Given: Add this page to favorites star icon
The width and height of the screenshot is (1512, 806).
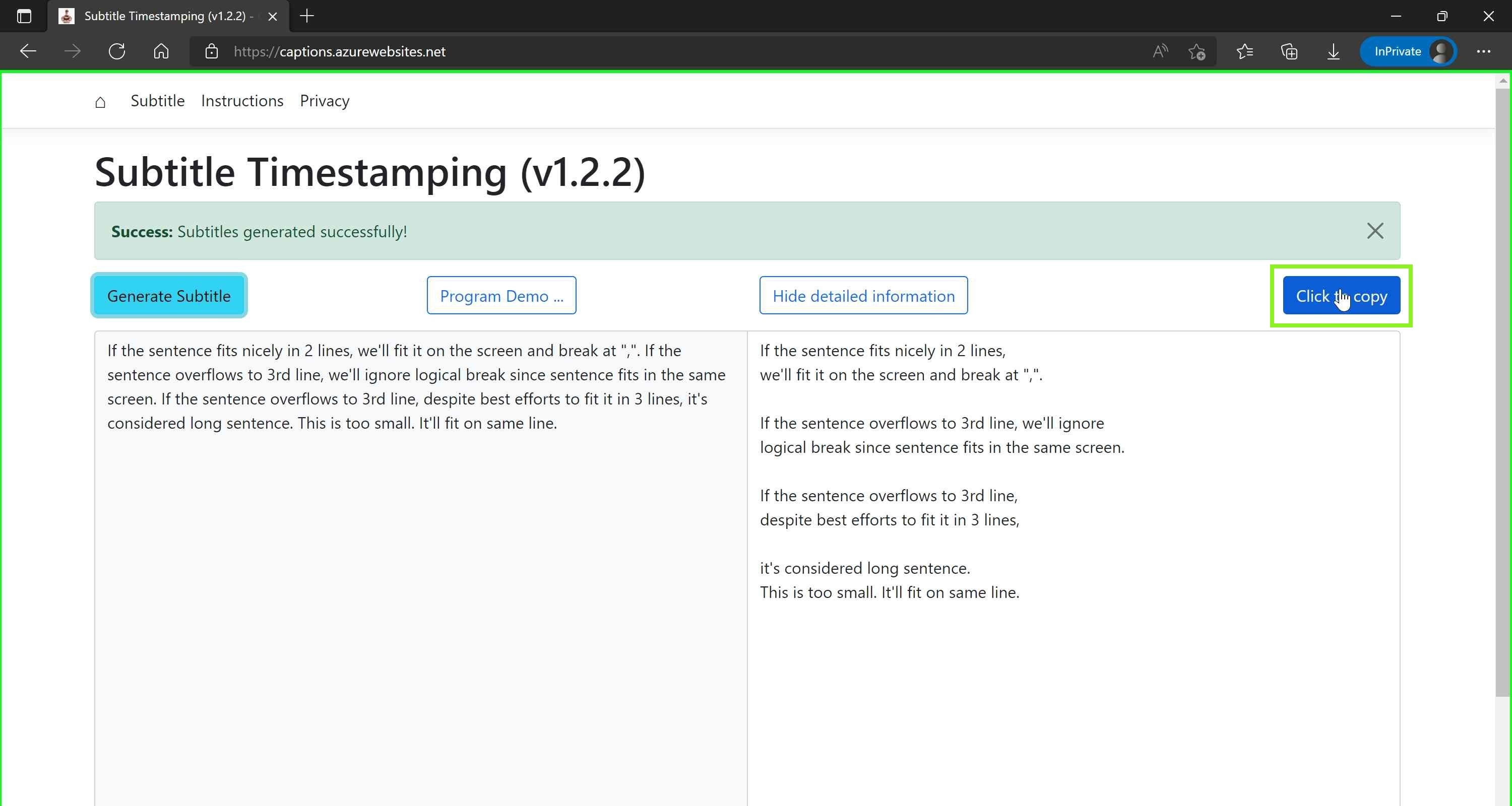Looking at the screenshot, I should 1197,51.
